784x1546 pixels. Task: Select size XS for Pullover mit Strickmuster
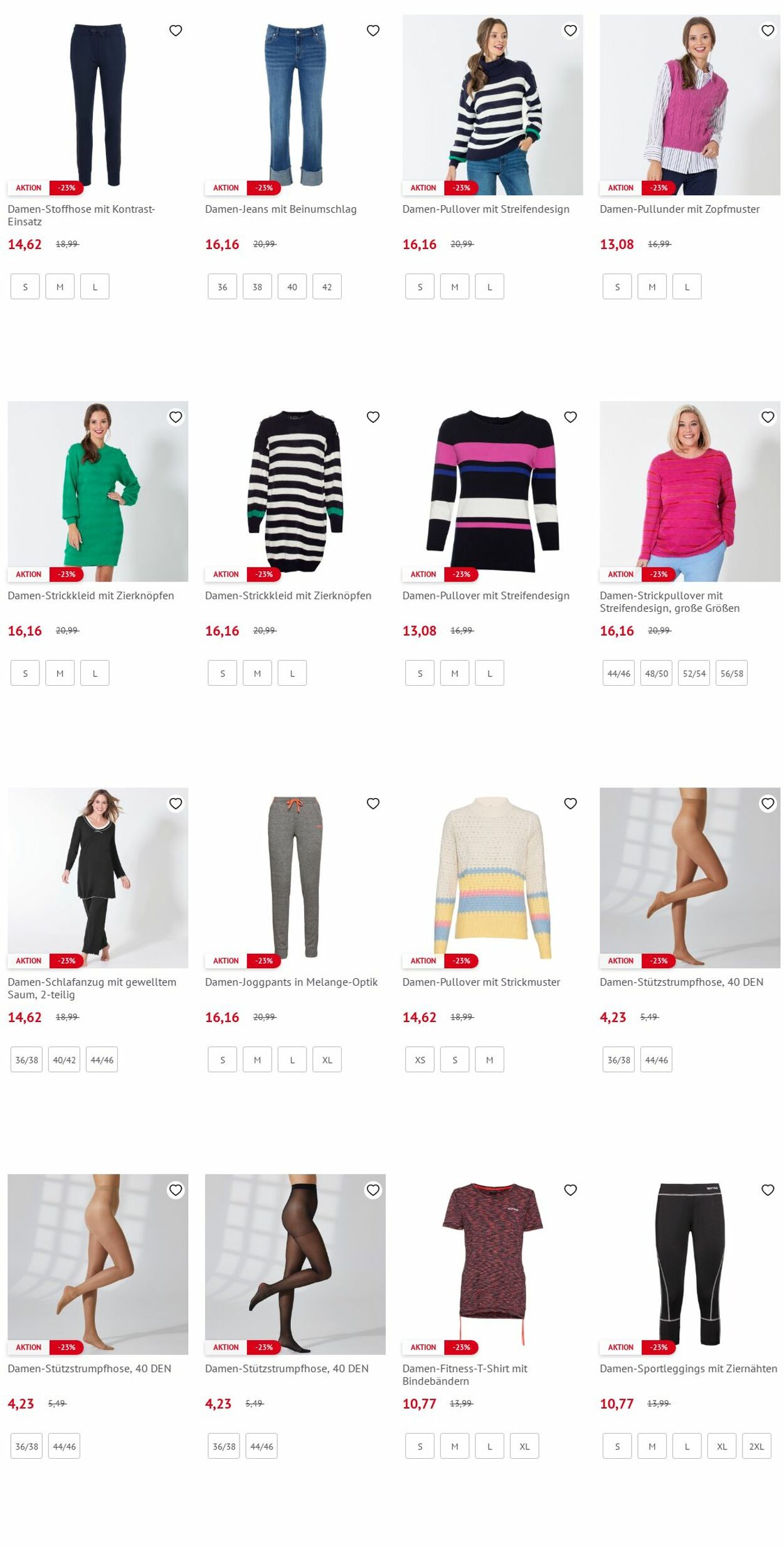(x=420, y=1060)
